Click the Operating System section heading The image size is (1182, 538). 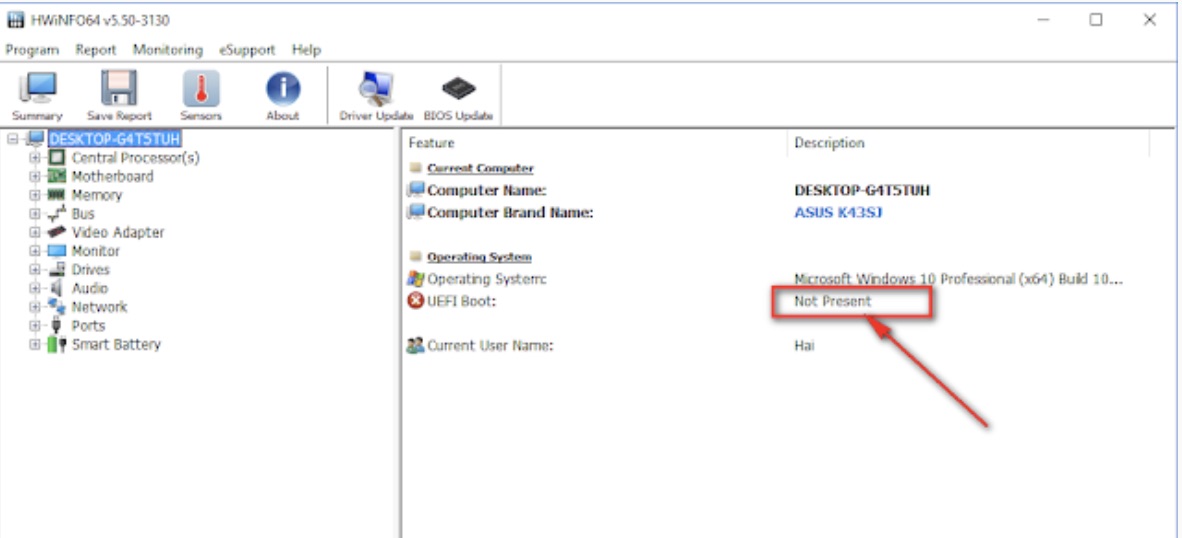[x=479, y=257]
